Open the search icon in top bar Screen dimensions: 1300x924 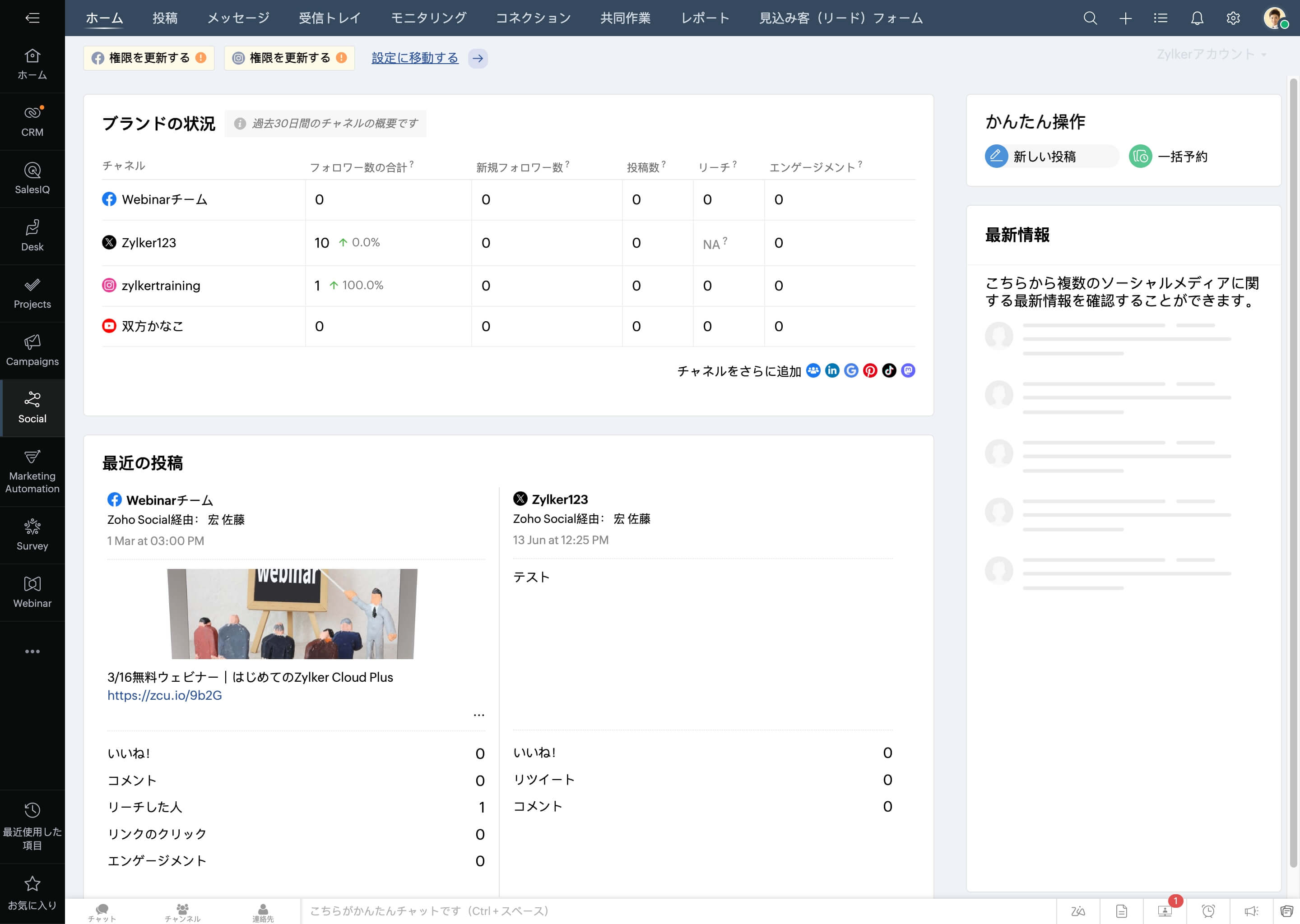(1090, 18)
